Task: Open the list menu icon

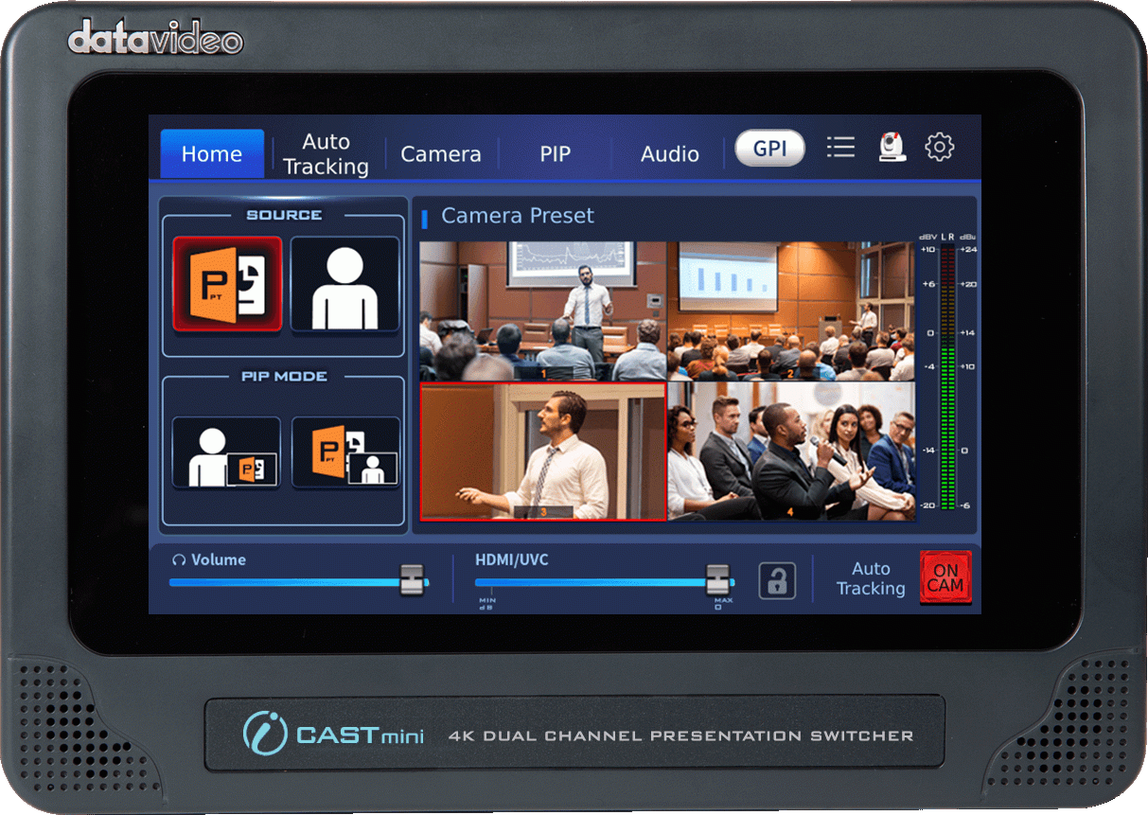Action: (x=841, y=148)
